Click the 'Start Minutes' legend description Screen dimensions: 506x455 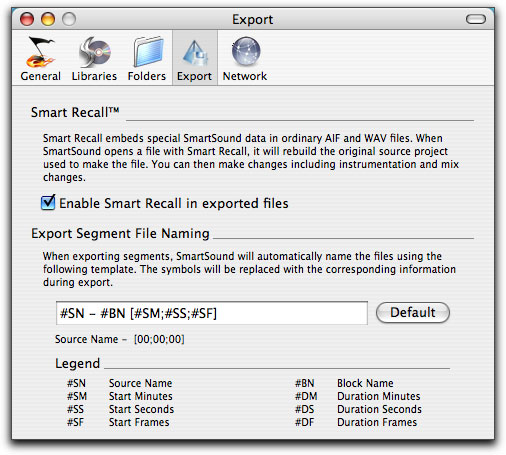[x=140, y=396]
